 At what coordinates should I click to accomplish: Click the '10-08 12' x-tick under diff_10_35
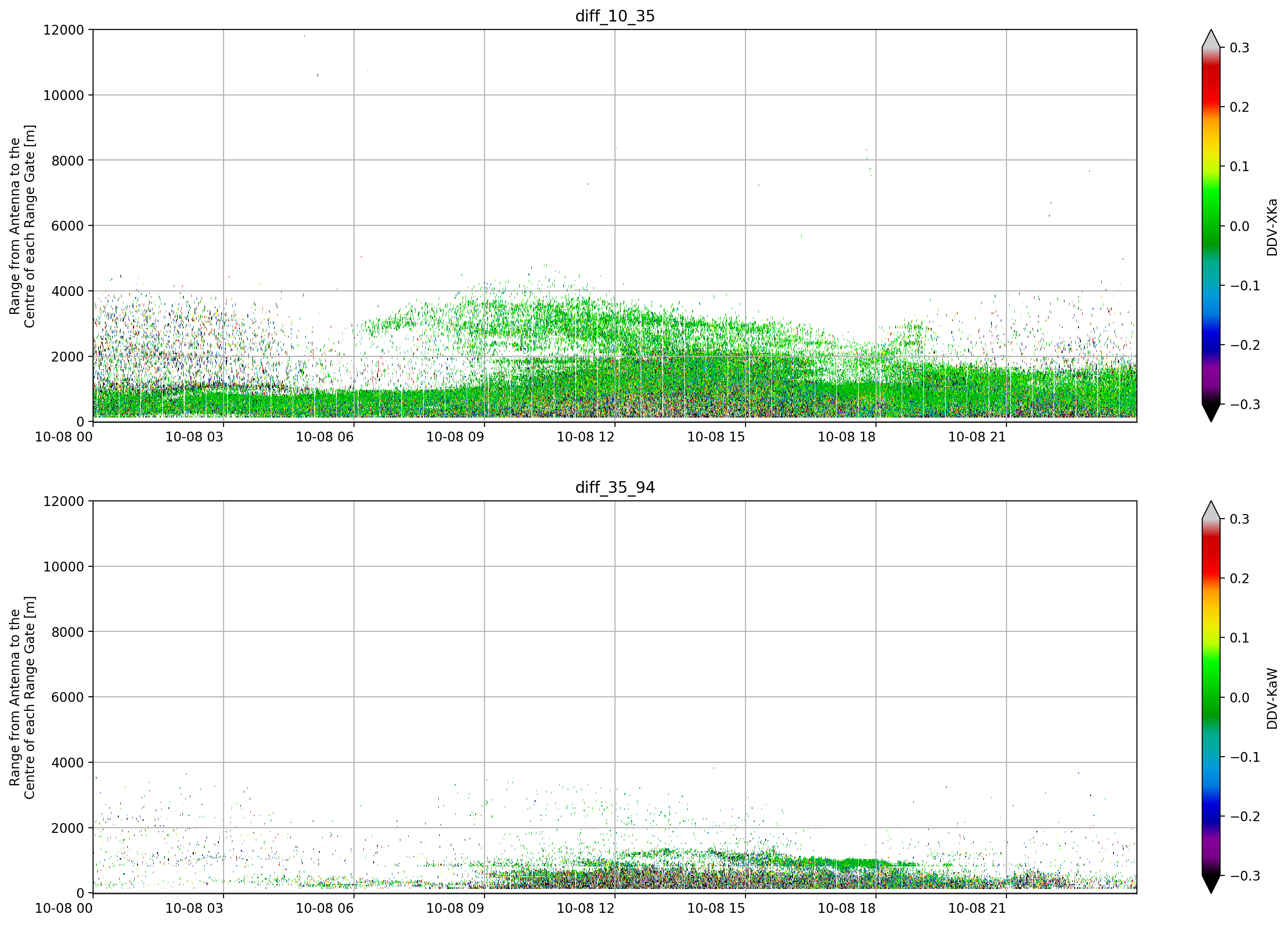(x=586, y=437)
